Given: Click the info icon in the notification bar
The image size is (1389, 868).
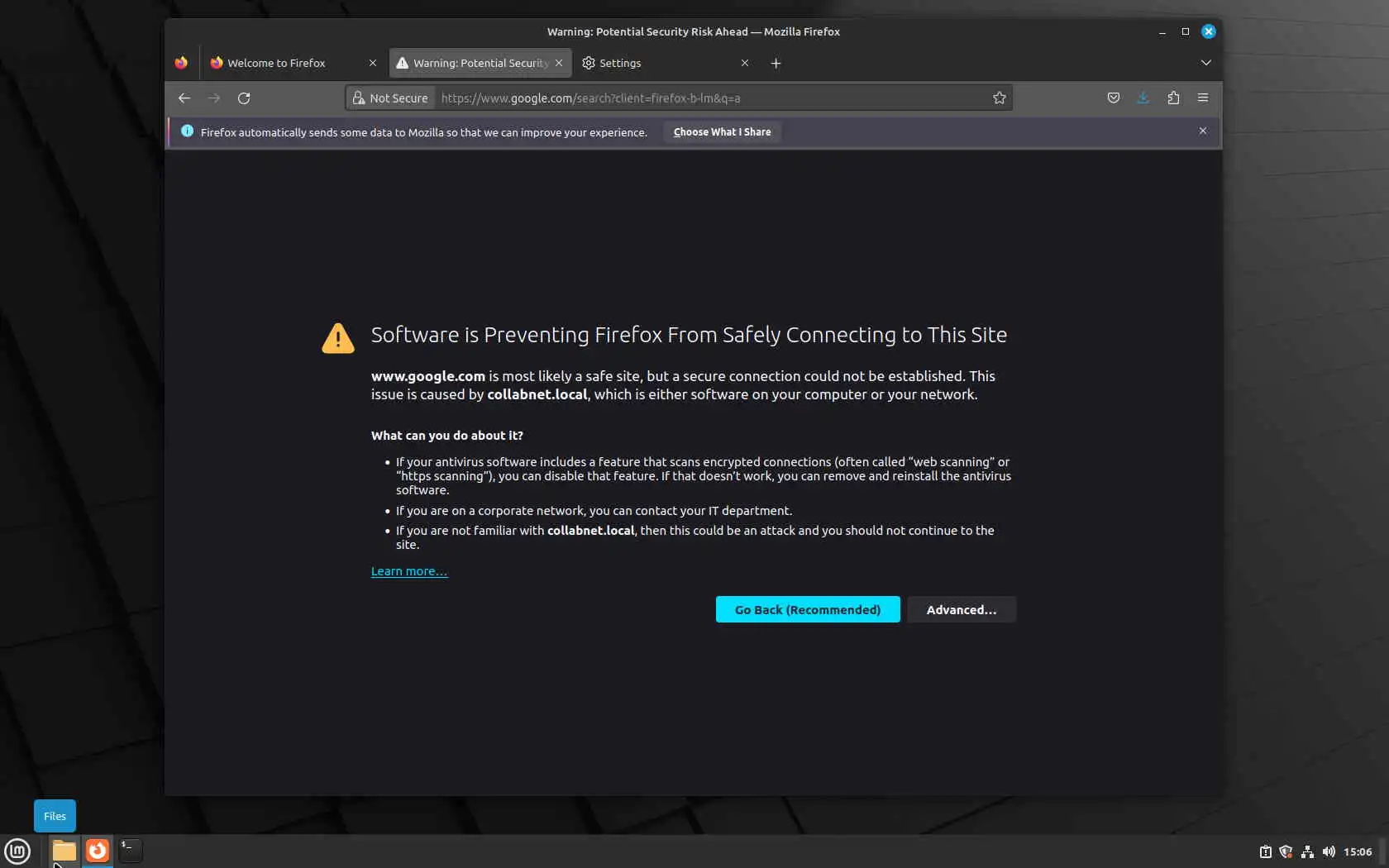Looking at the screenshot, I should pos(187,131).
